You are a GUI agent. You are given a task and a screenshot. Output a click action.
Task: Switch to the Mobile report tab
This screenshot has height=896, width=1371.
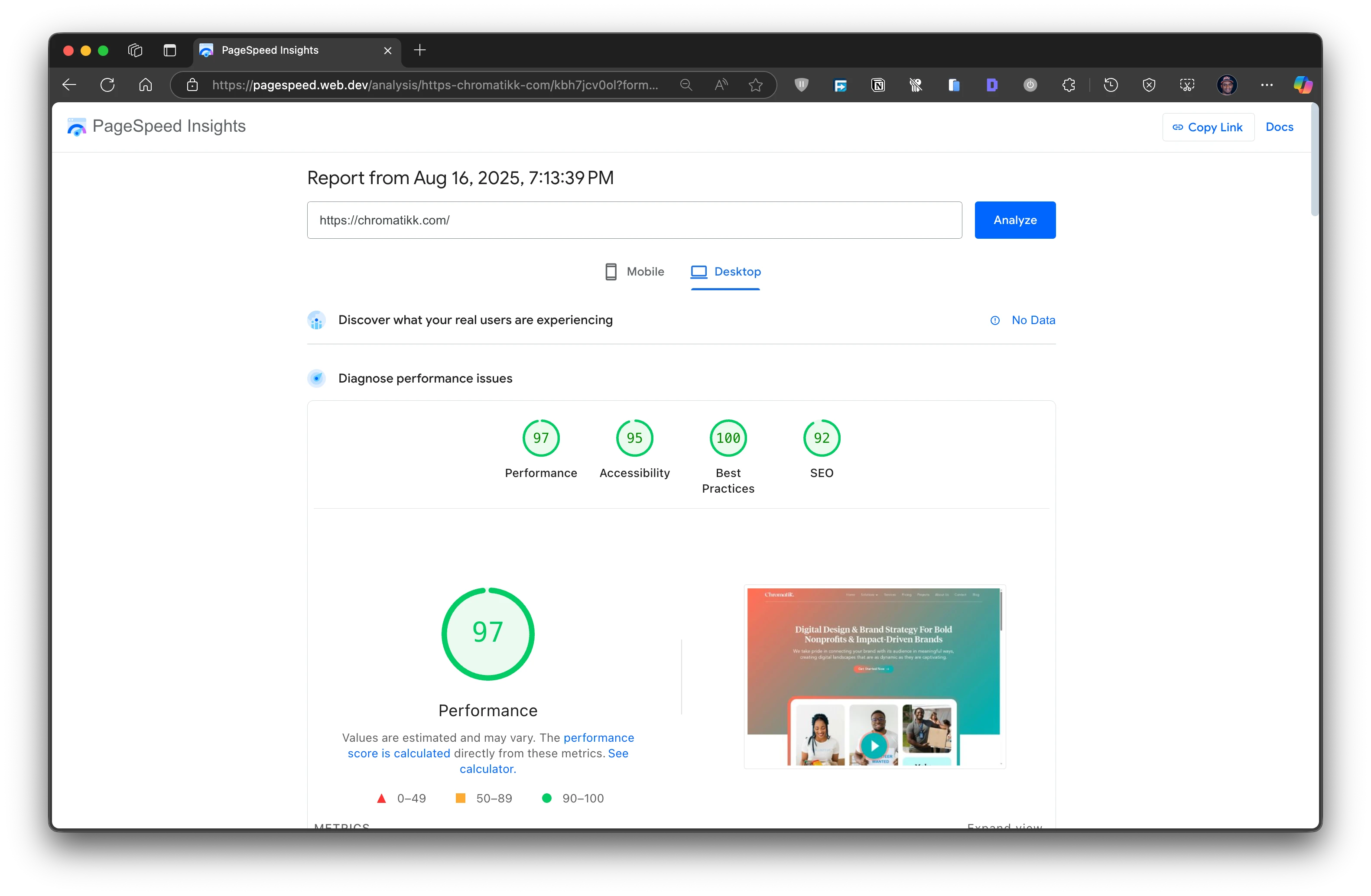click(635, 272)
